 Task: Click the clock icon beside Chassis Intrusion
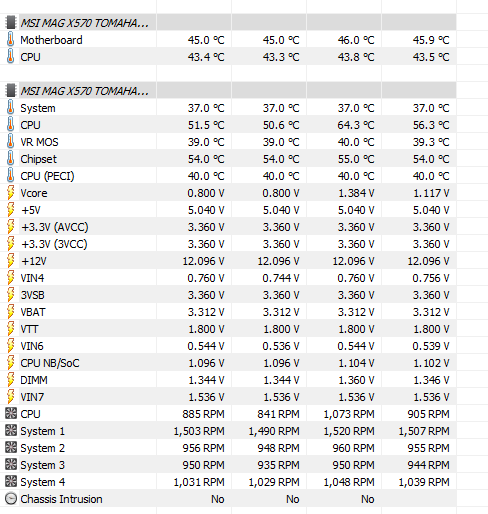click(11, 499)
